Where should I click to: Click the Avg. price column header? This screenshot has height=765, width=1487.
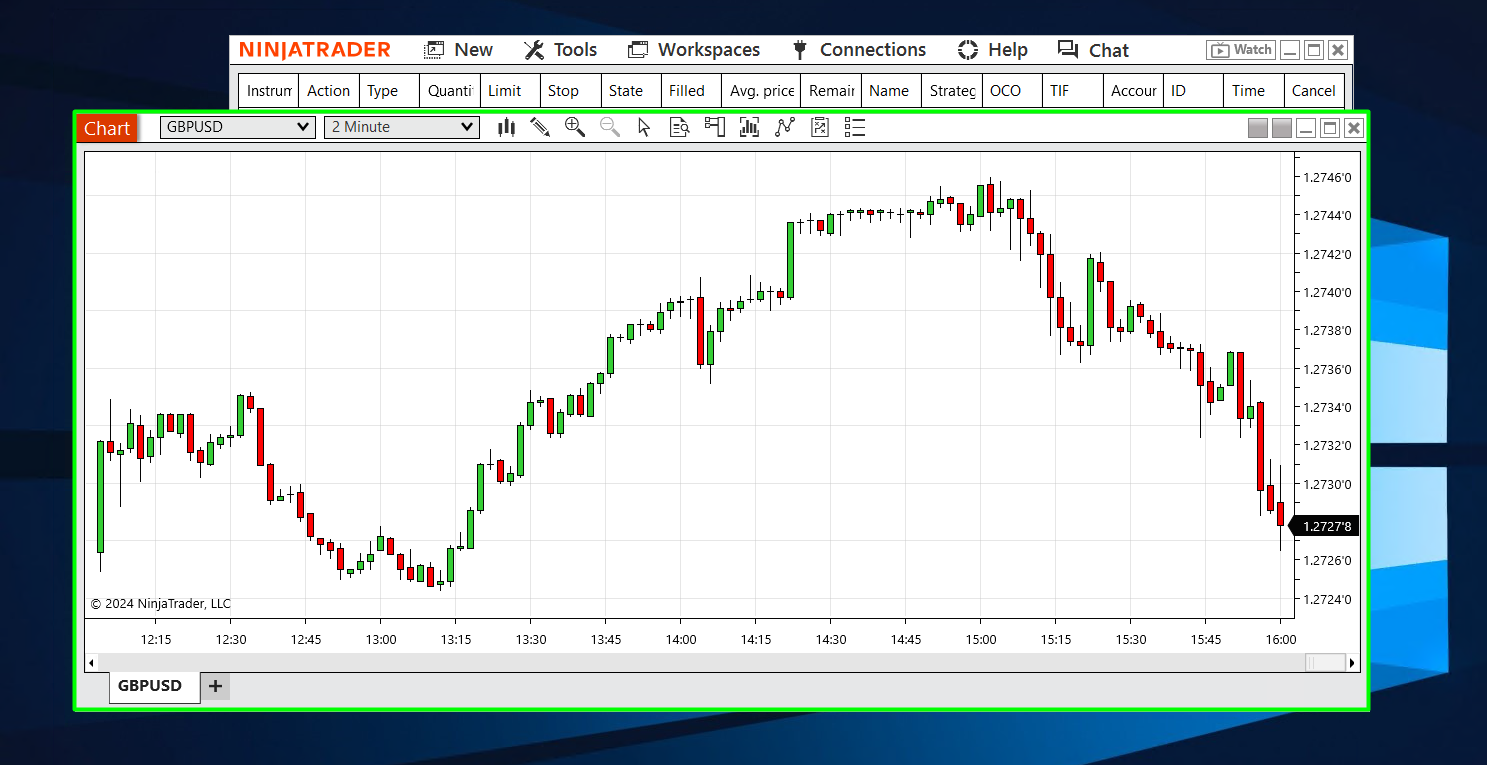click(761, 91)
